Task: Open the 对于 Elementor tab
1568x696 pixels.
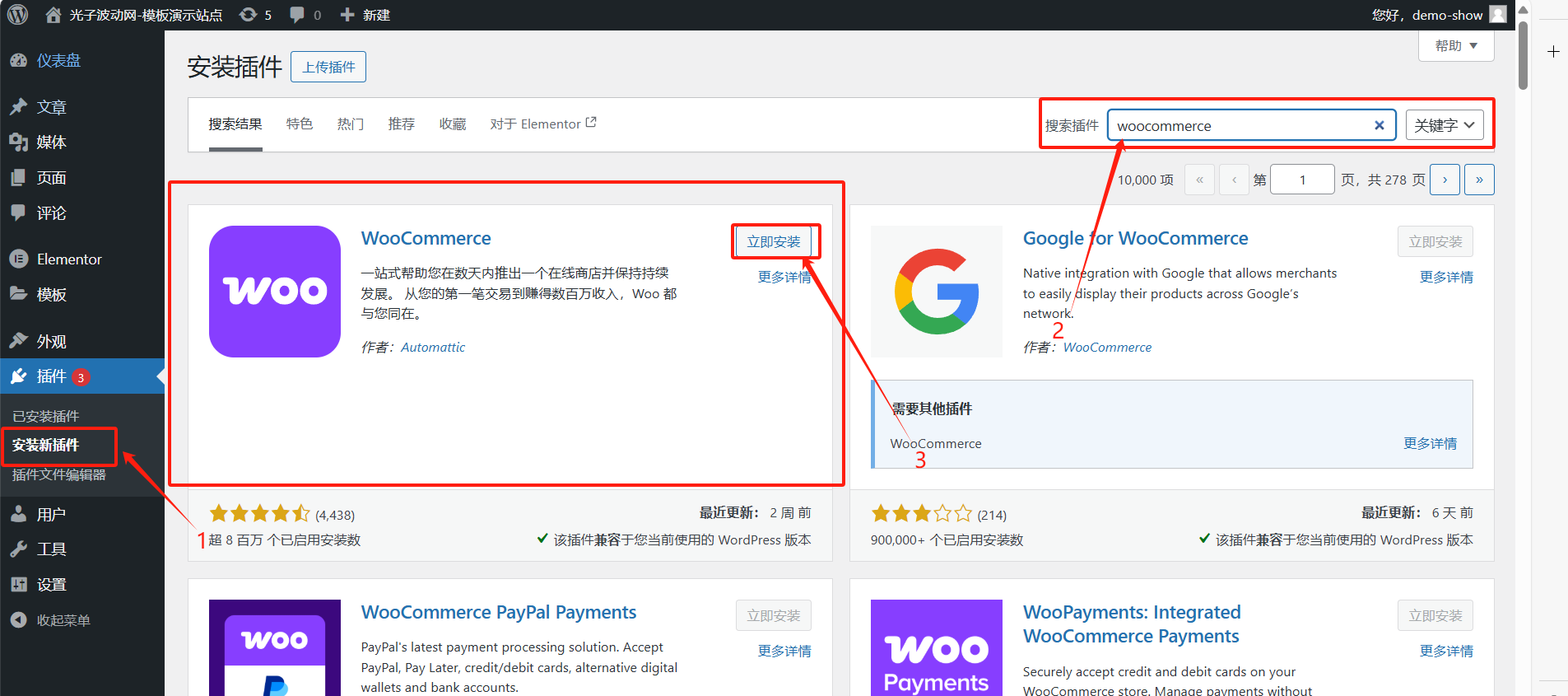Action: (543, 124)
